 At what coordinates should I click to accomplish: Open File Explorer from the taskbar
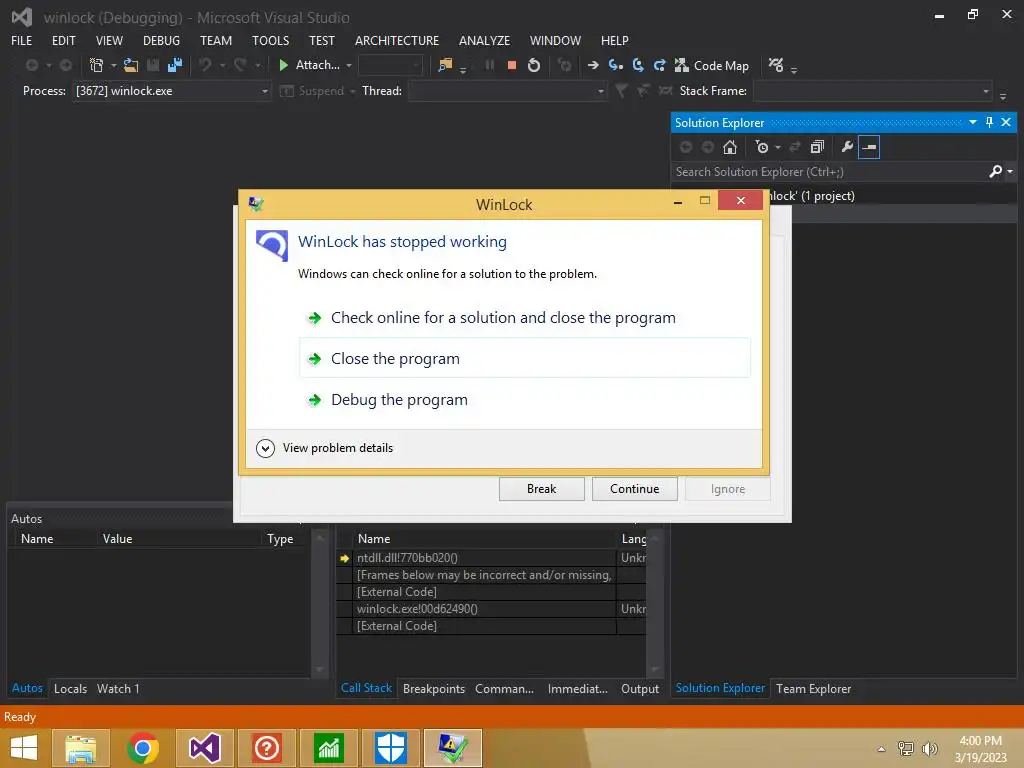pyautogui.click(x=81, y=748)
